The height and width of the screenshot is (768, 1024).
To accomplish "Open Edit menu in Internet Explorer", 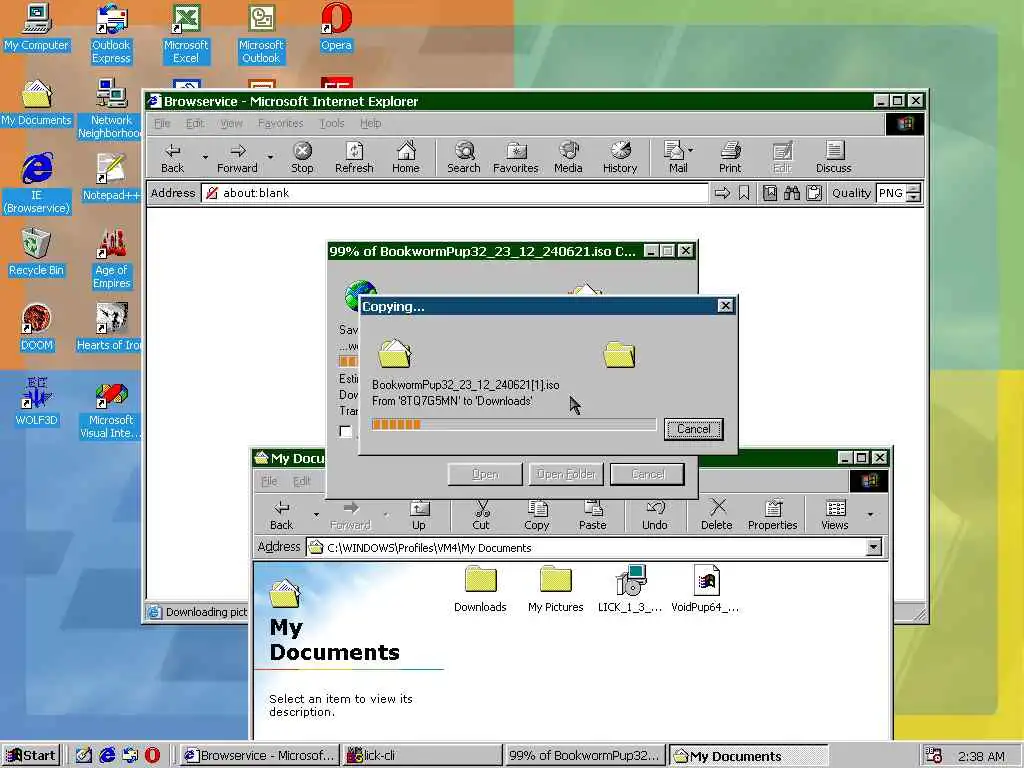I will coord(195,123).
